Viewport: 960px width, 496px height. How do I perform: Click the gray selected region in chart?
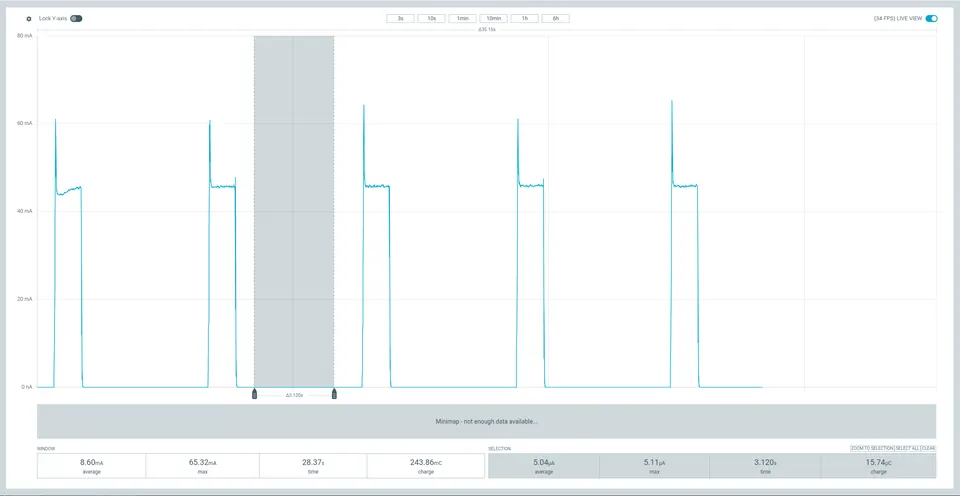[294, 211]
